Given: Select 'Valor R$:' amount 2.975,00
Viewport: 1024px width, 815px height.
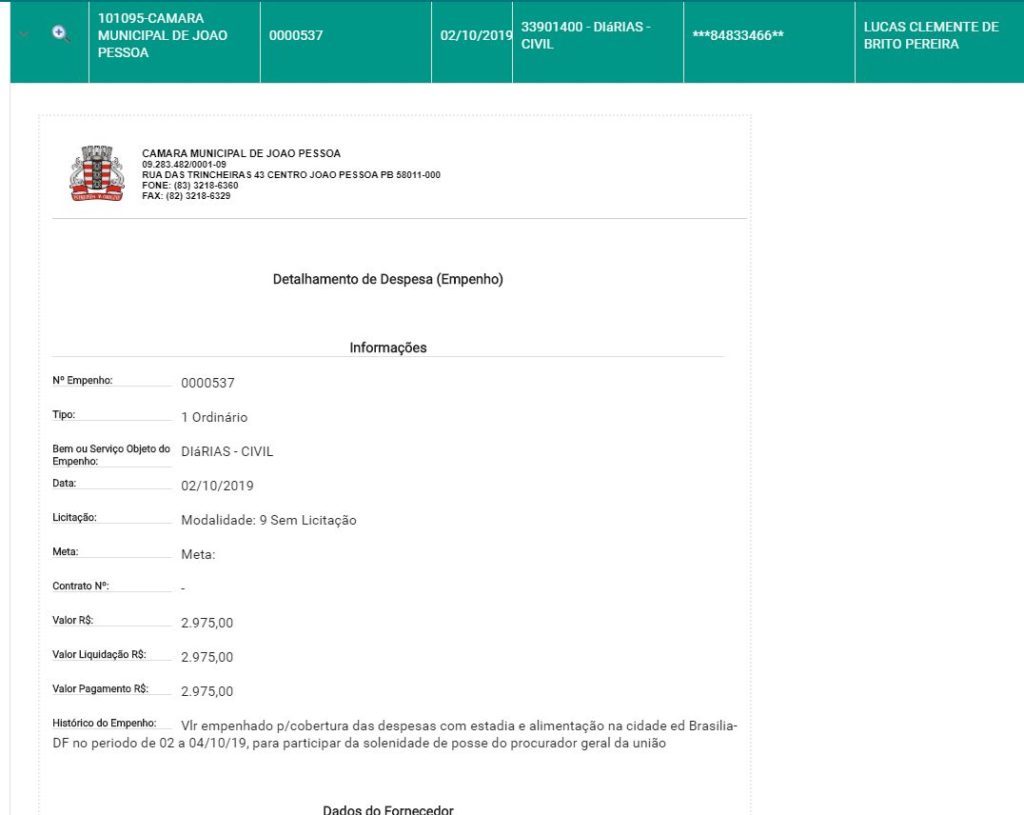Looking at the screenshot, I should (207, 623).
